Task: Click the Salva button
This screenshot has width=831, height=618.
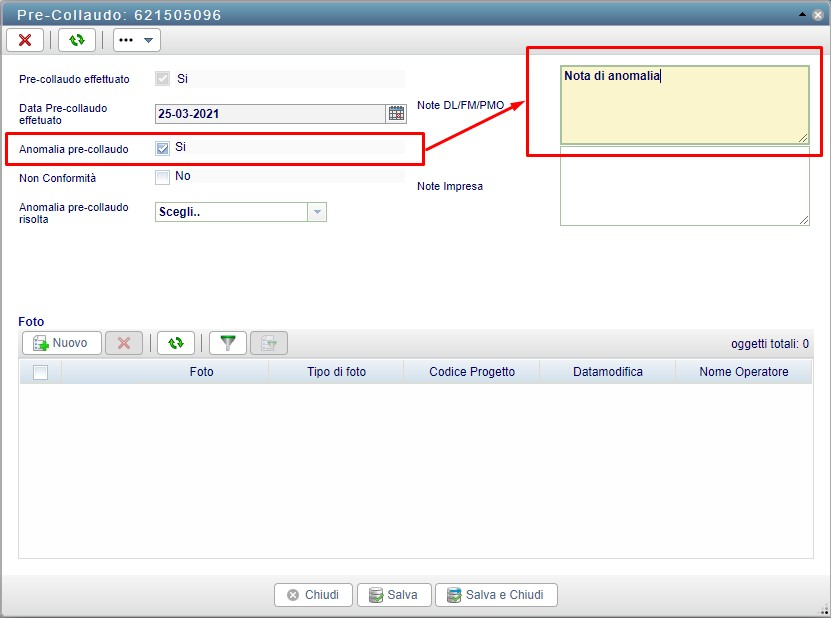Action: pyautogui.click(x=393, y=595)
